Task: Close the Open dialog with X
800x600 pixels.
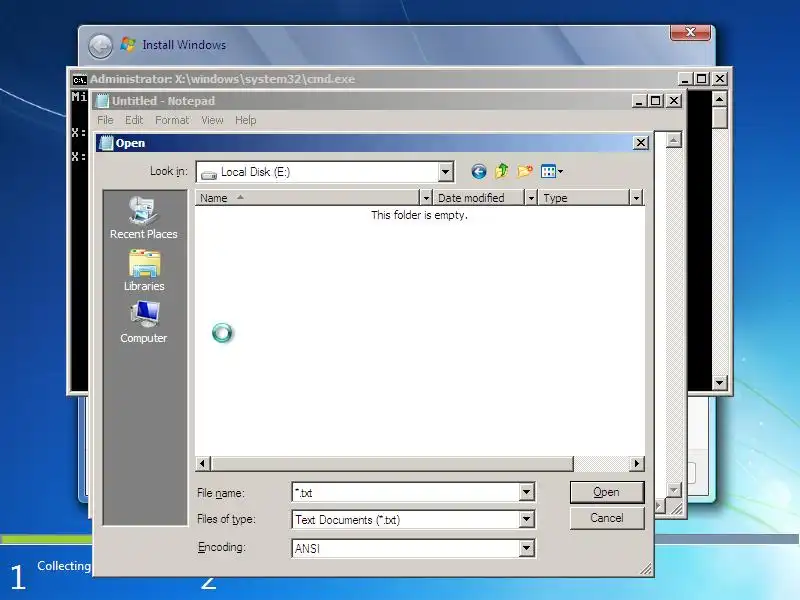Action: pyautogui.click(x=641, y=143)
